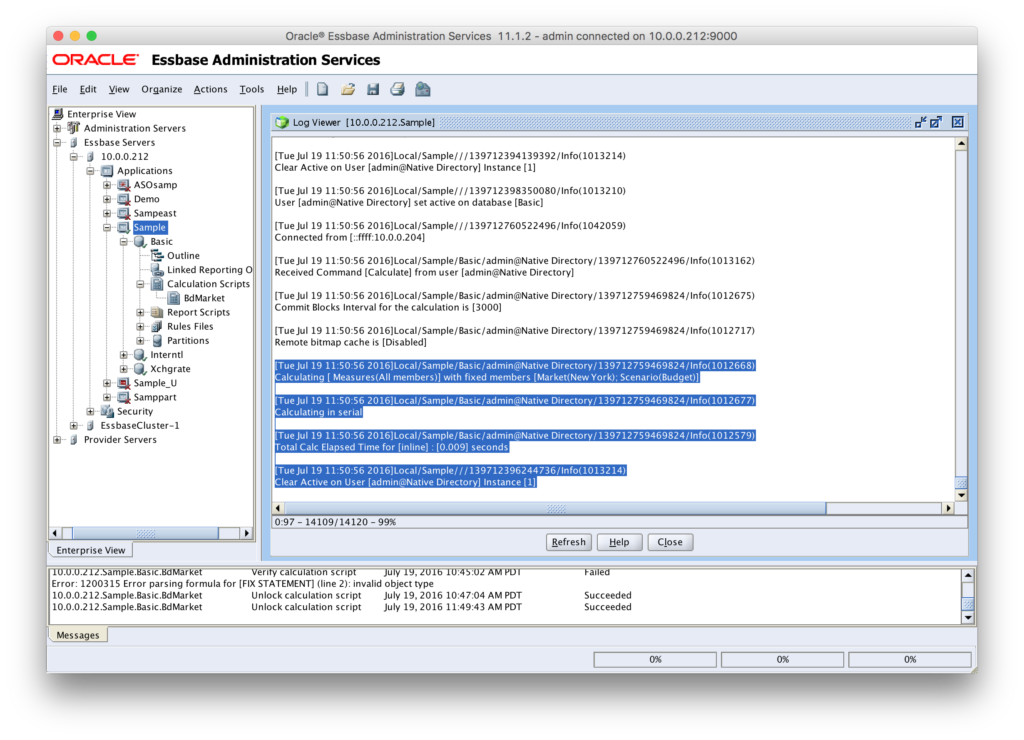Screen dimensions: 1024x740
Task: Click the Print toolbar icon
Action: pyautogui.click(x=398, y=89)
